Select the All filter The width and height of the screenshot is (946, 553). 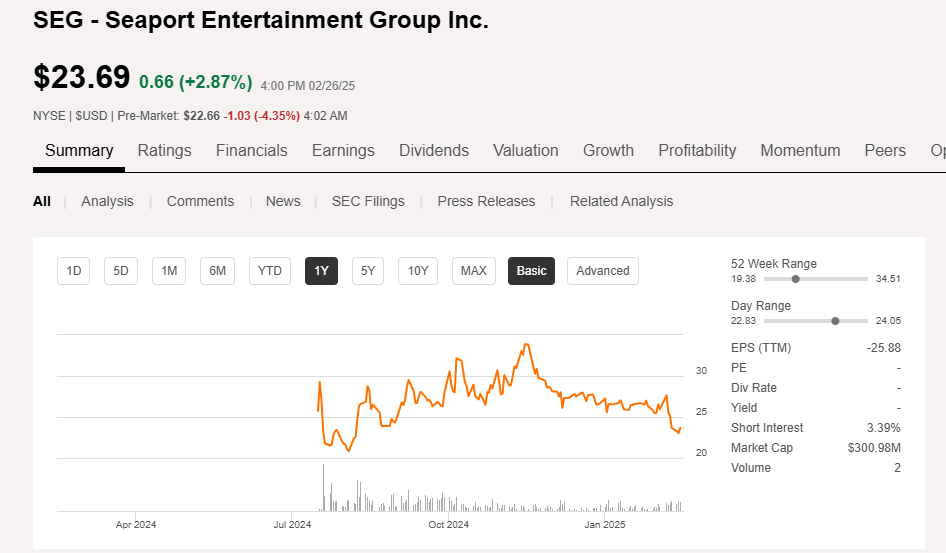[x=42, y=201]
